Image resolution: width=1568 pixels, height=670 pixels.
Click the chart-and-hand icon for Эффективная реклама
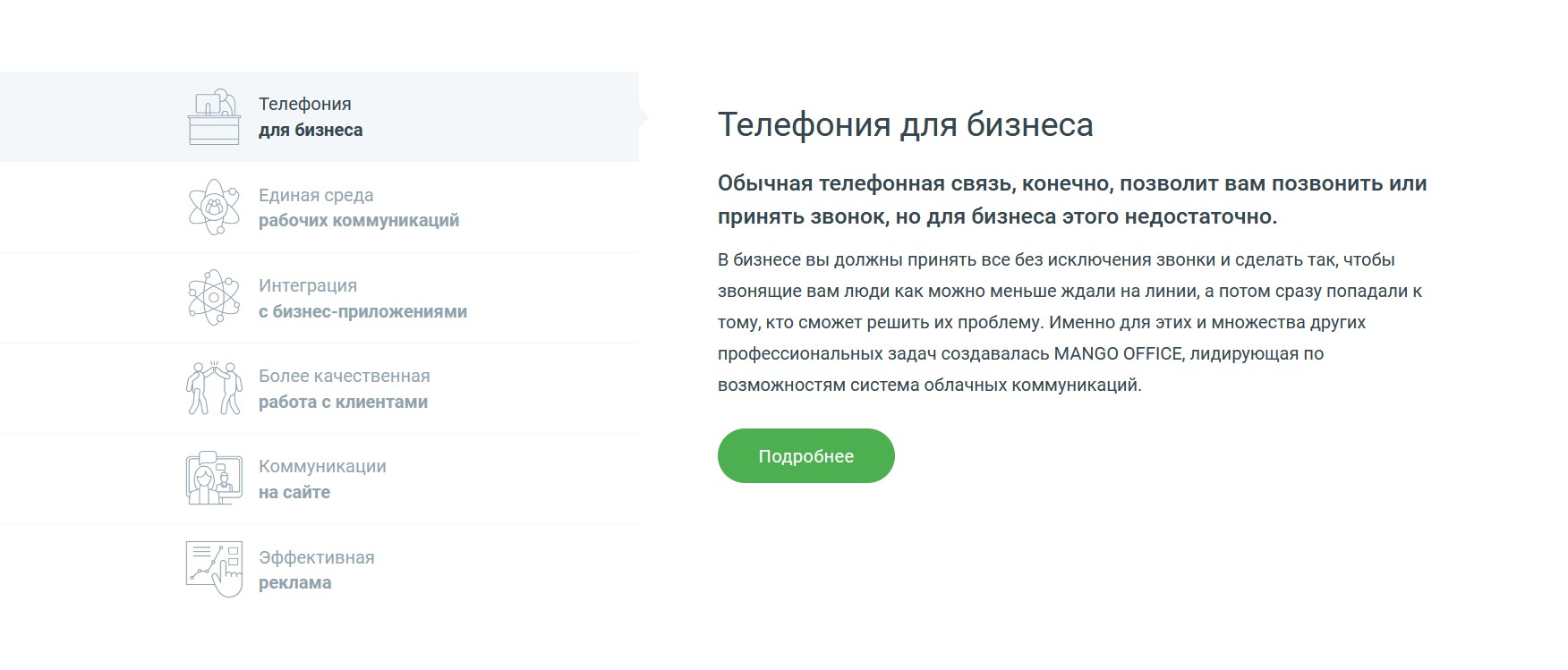pos(214,569)
